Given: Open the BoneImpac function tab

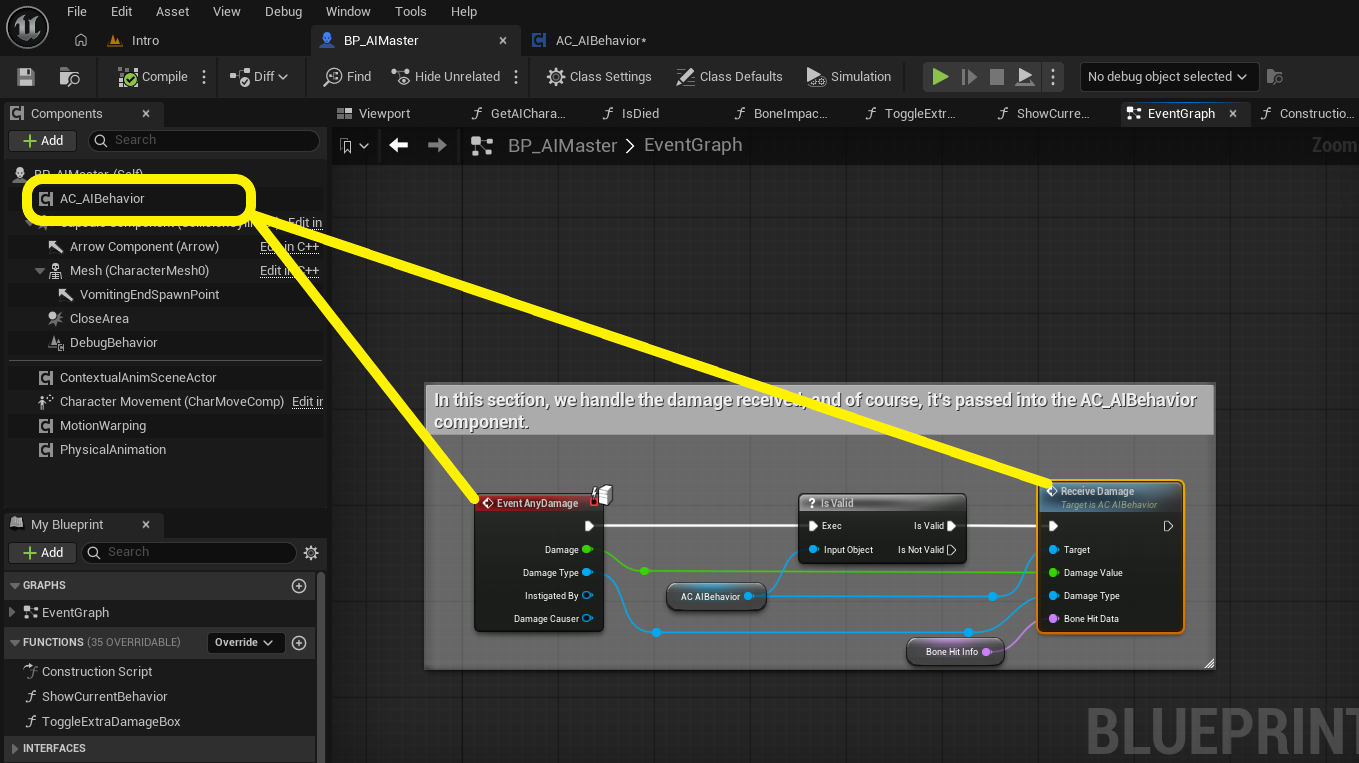Looking at the screenshot, I should point(780,114).
